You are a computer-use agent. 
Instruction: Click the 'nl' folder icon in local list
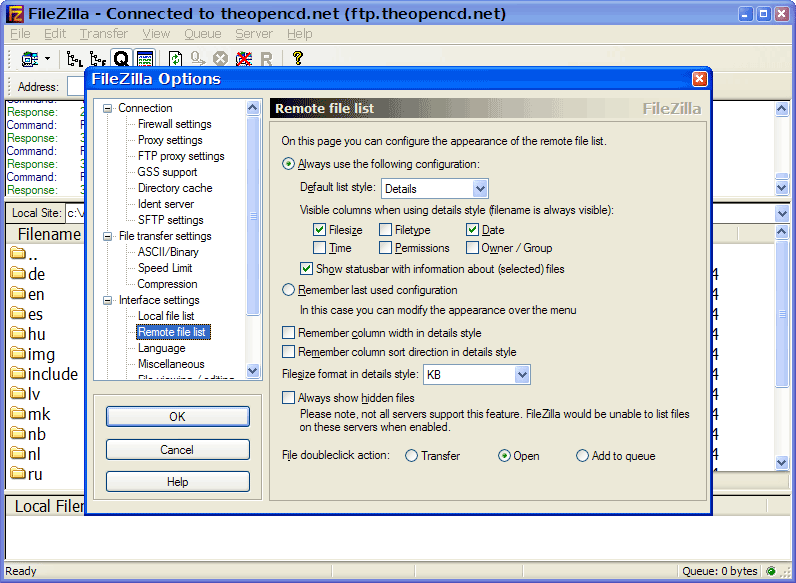coord(18,453)
